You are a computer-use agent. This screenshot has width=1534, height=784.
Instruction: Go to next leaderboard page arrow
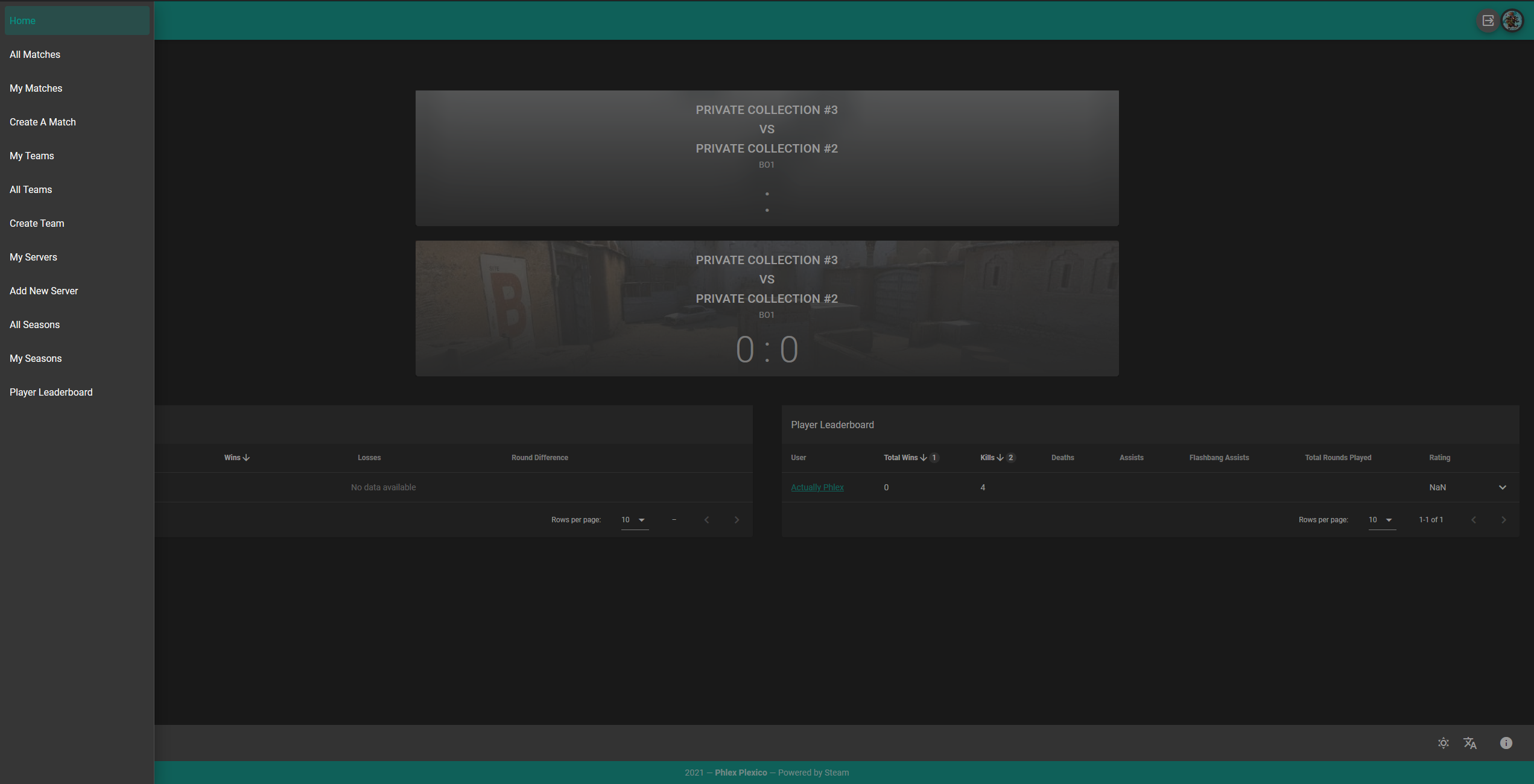[x=1503, y=520]
